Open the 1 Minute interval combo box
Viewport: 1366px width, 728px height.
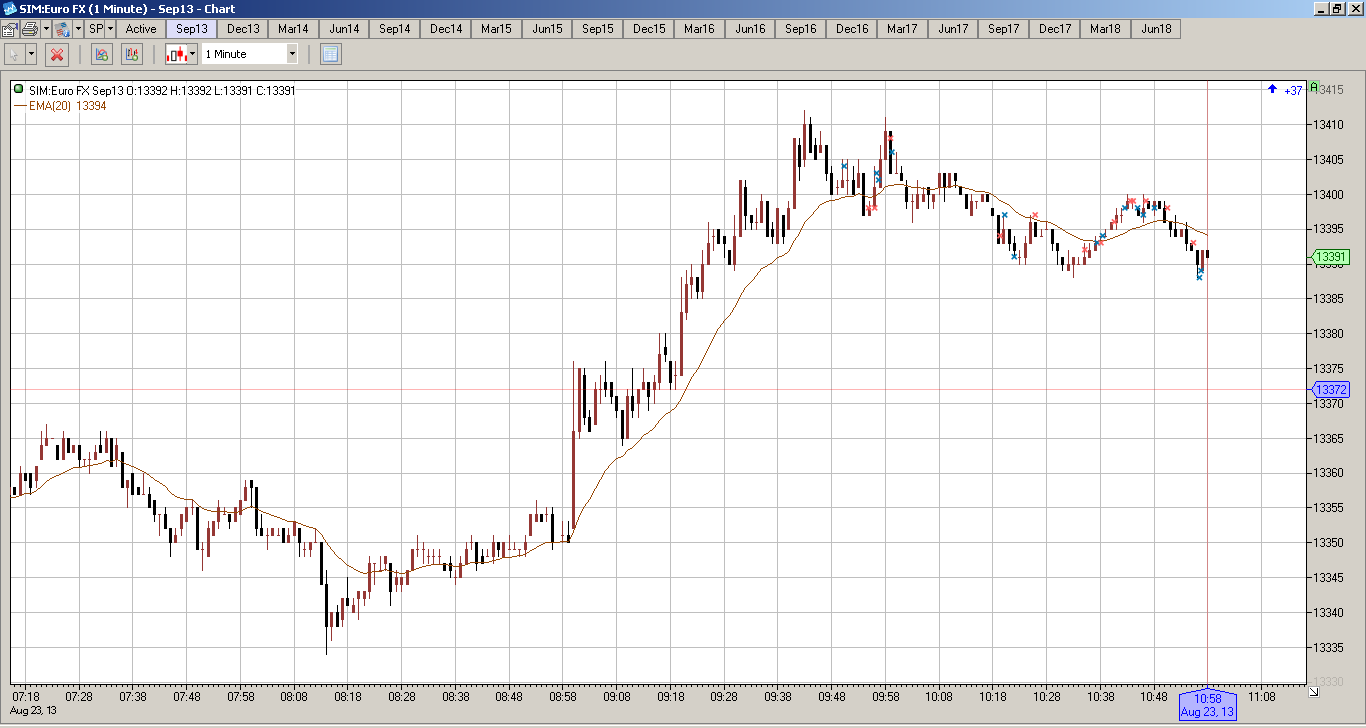click(x=250, y=54)
